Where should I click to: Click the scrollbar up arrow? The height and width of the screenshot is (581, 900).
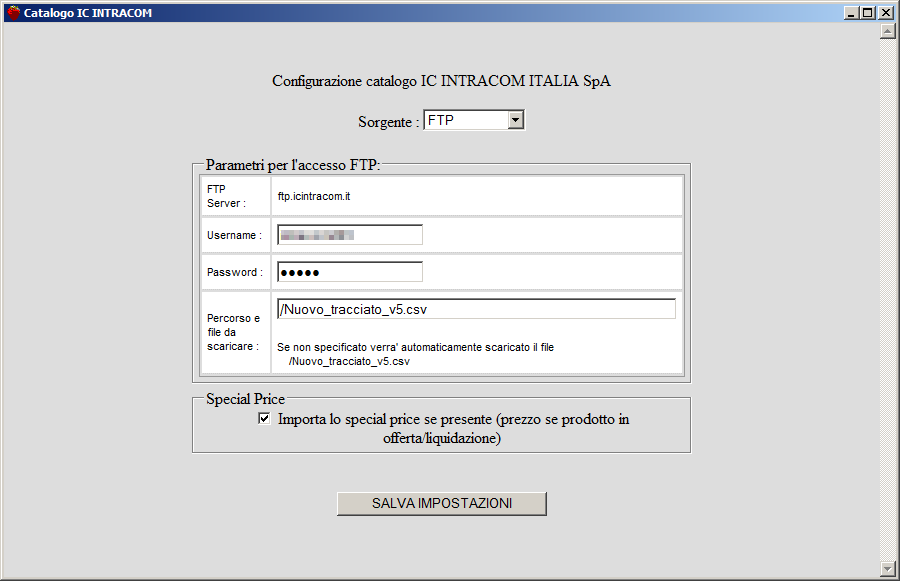[x=888, y=32]
